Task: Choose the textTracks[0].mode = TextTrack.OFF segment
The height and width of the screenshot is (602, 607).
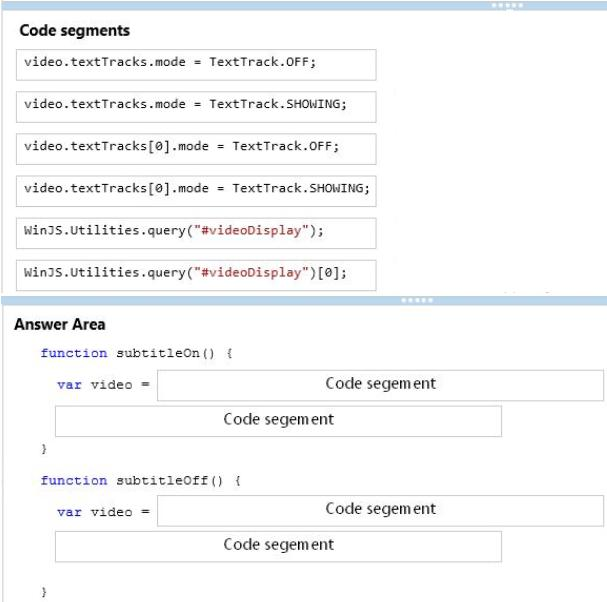Action: [x=196, y=149]
